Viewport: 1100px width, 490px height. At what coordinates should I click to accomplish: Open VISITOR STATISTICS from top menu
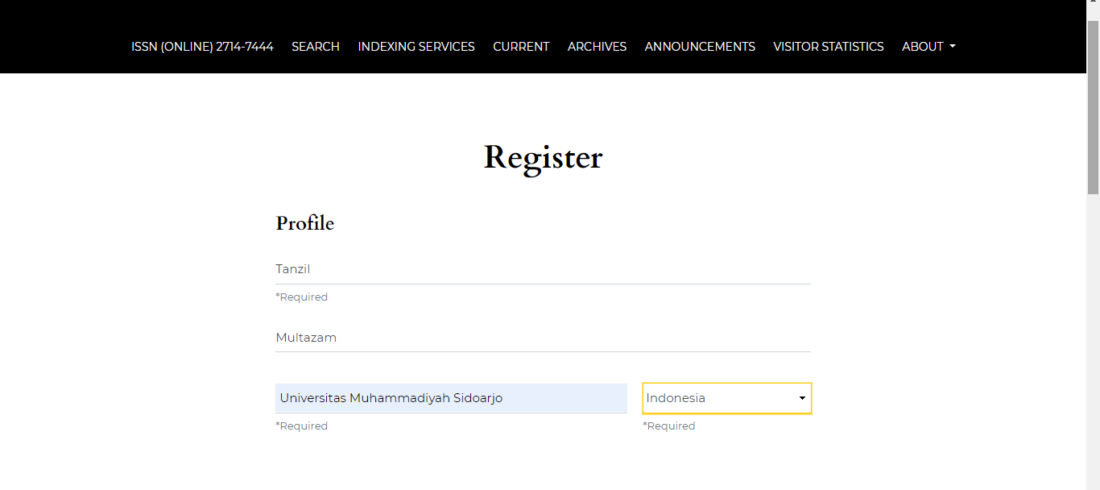828,47
